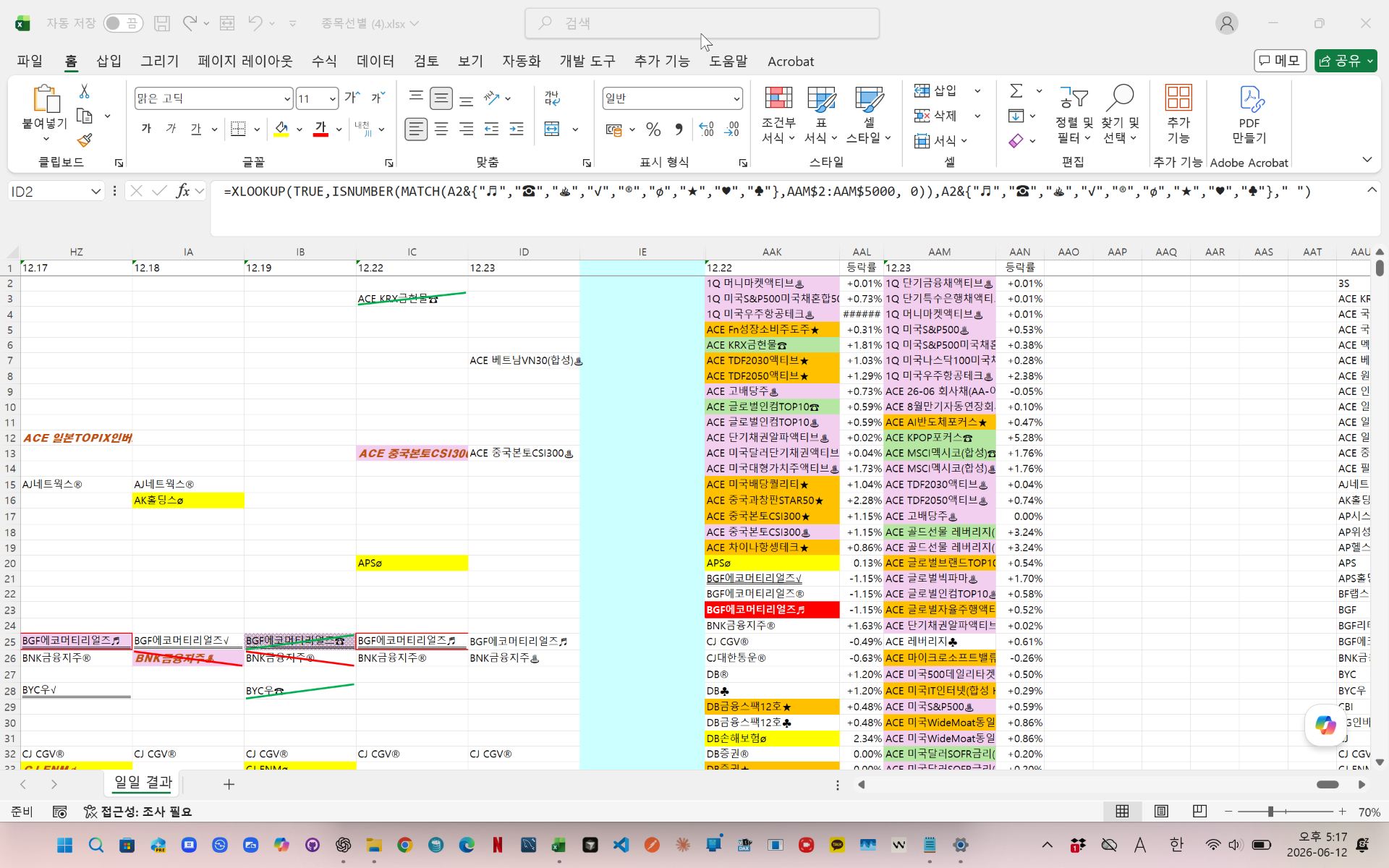The width and height of the screenshot is (1389, 868).
Task: Click the save icon in title bar
Action: pyautogui.click(x=162, y=23)
